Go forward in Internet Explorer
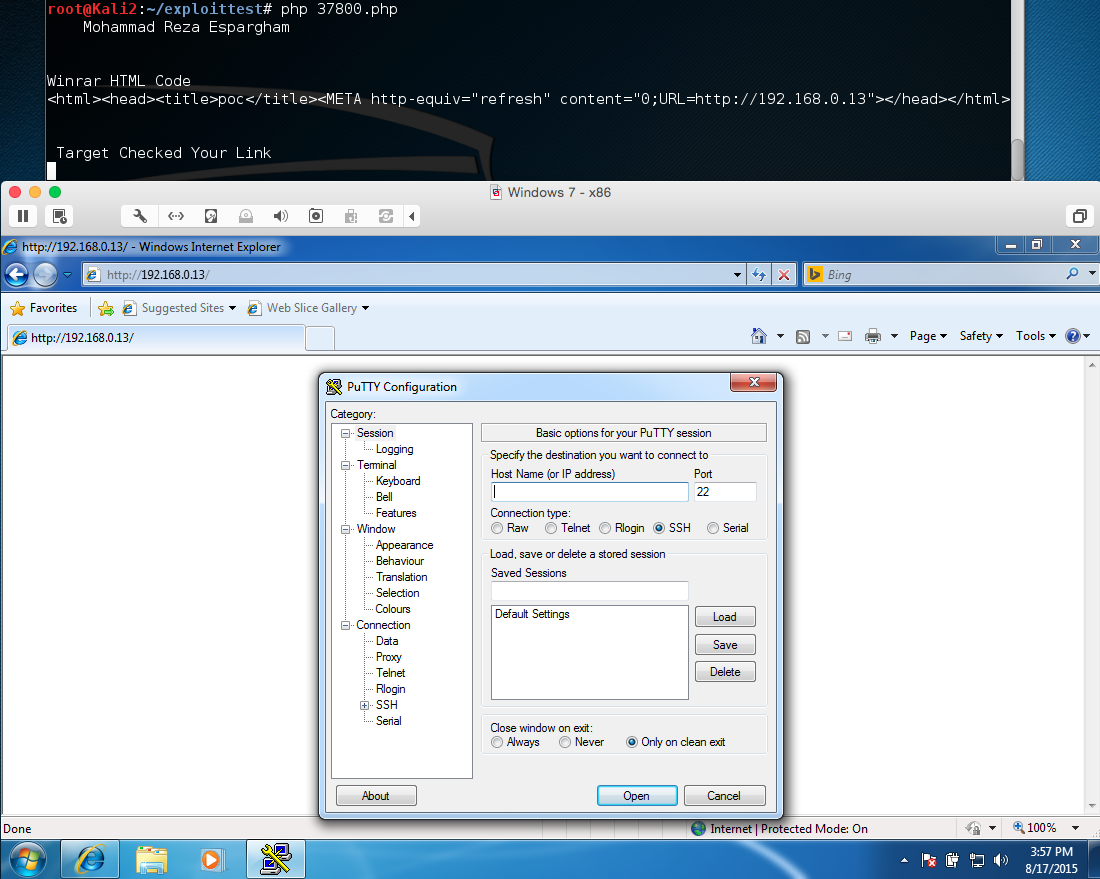Viewport: 1100px width, 879px height. [x=45, y=274]
